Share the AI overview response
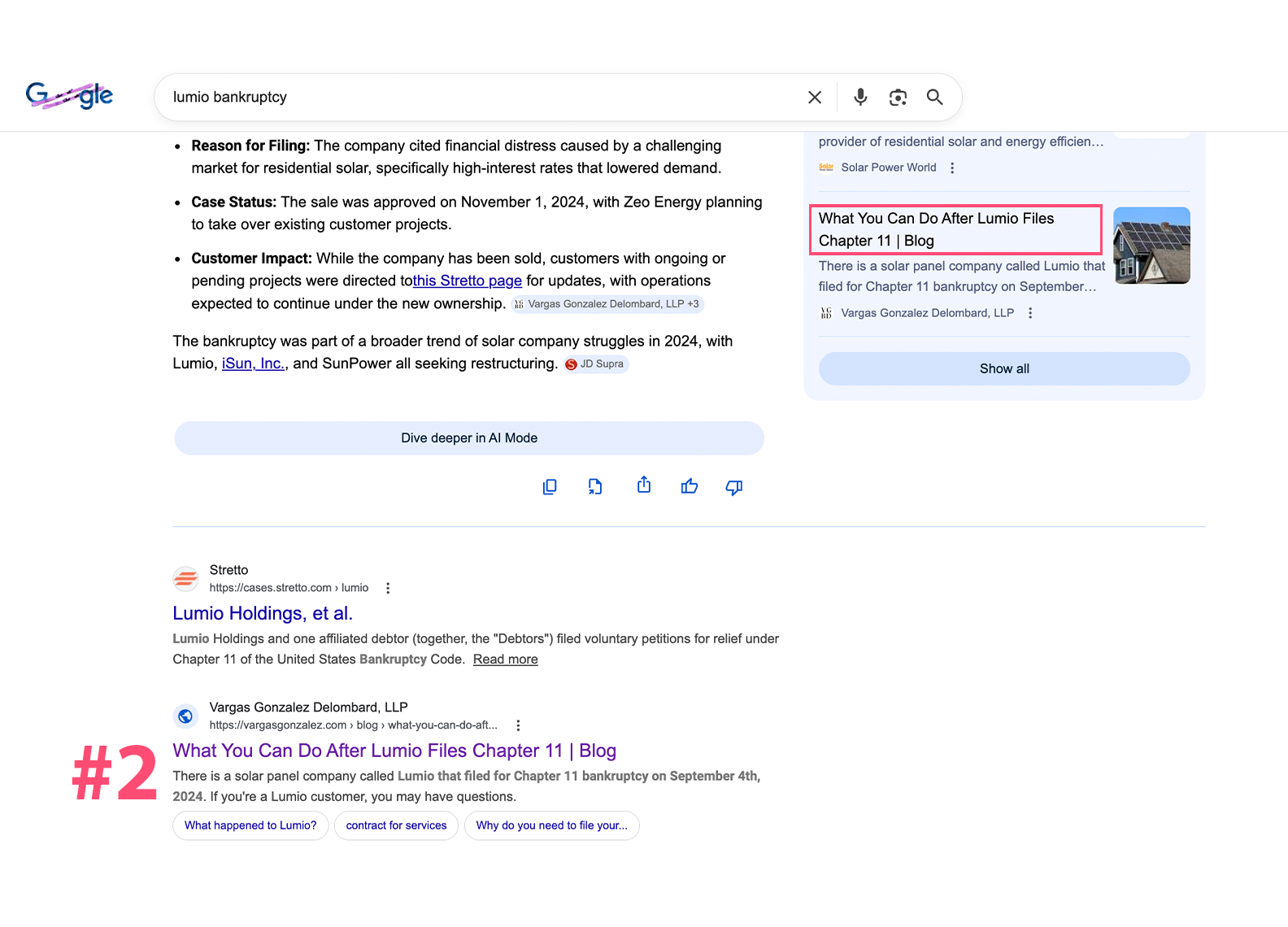The height and width of the screenshot is (927, 1288). click(x=644, y=485)
